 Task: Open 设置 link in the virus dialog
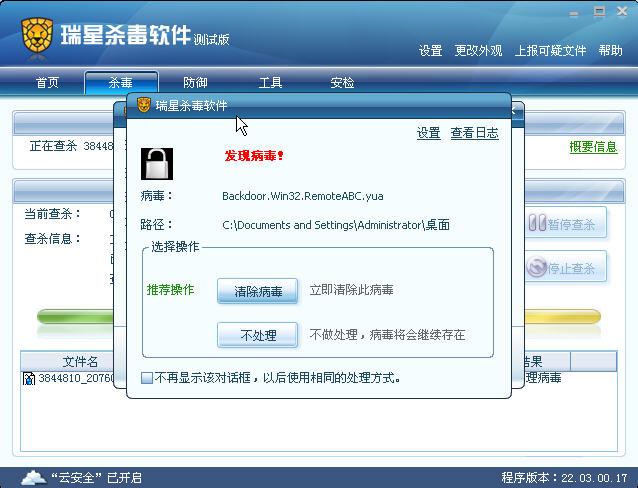pos(428,133)
